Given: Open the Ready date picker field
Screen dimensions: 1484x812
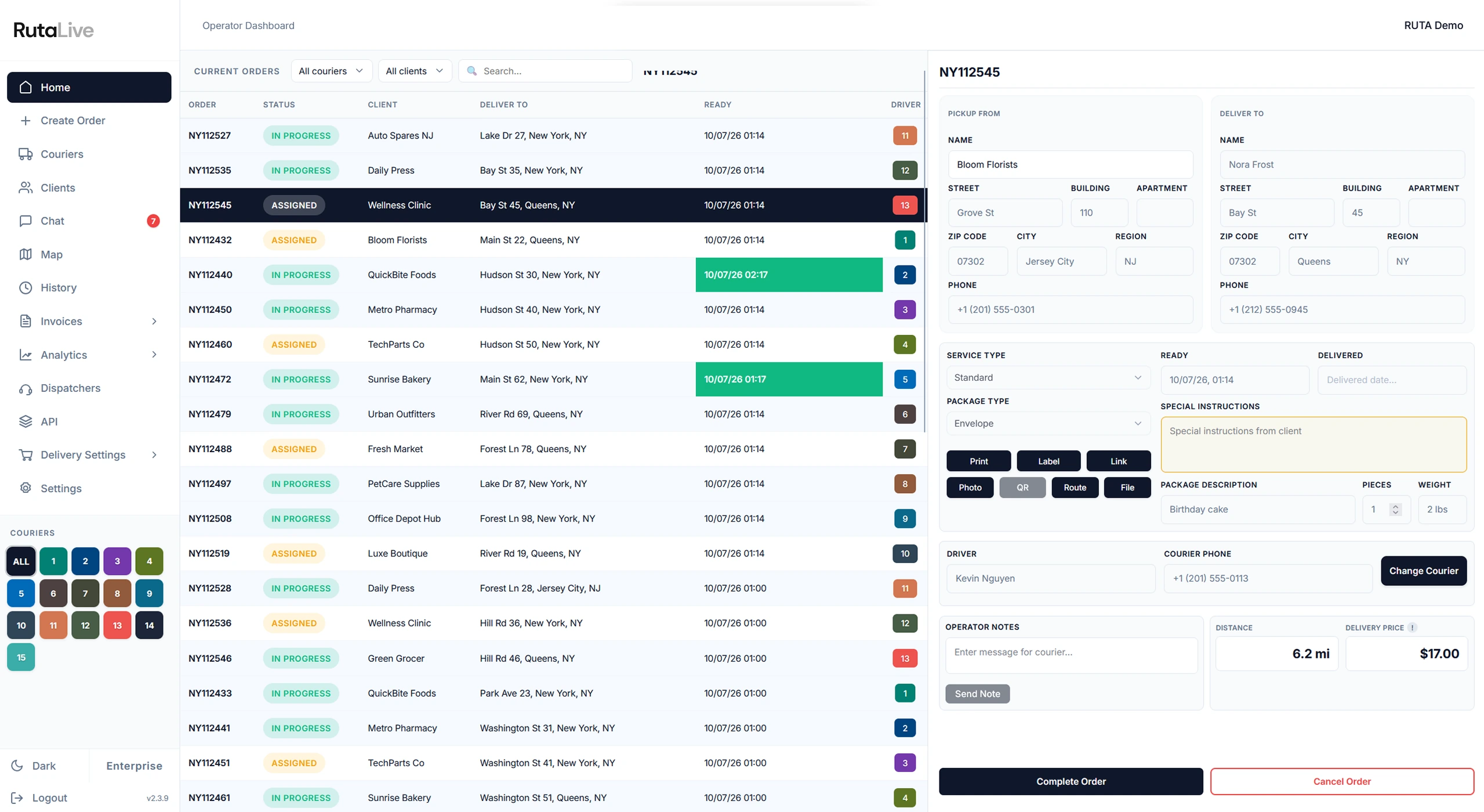Looking at the screenshot, I should (x=1234, y=380).
